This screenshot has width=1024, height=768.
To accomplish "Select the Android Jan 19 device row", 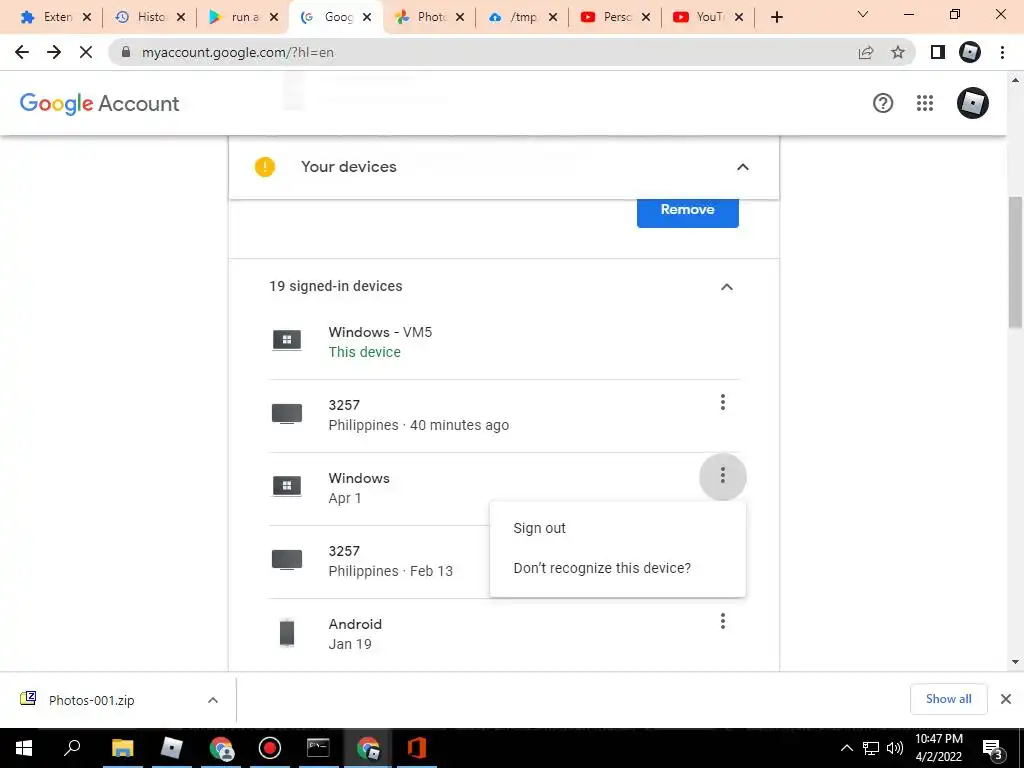I will (504, 635).
